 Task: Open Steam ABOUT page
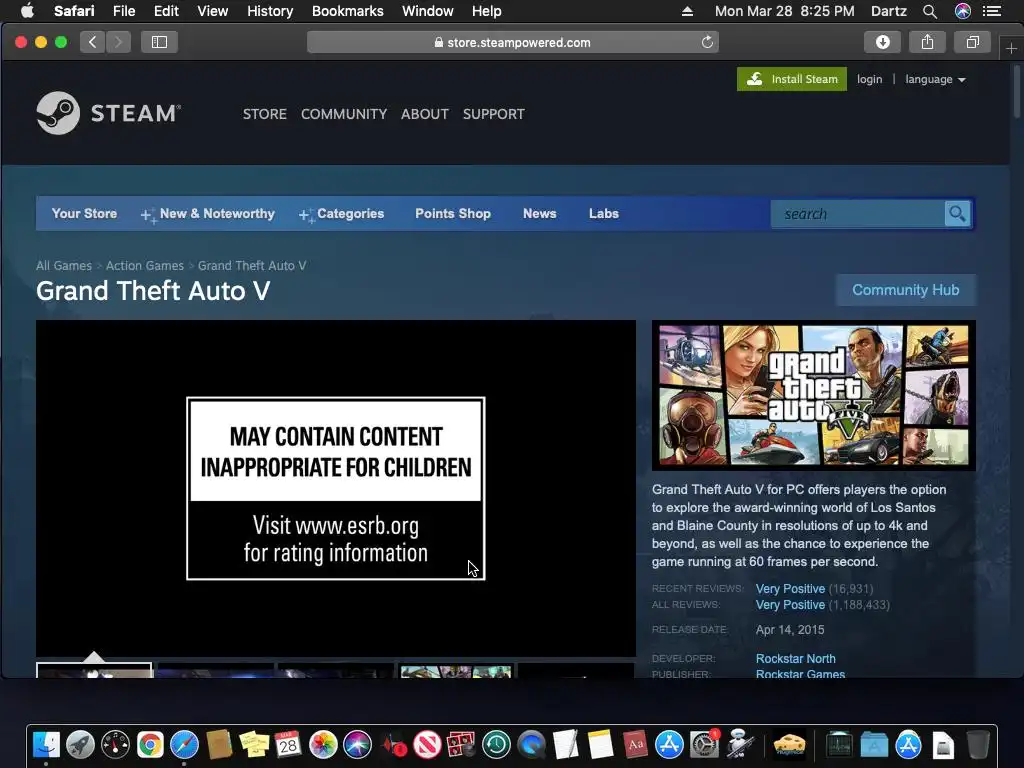[x=424, y=114]
